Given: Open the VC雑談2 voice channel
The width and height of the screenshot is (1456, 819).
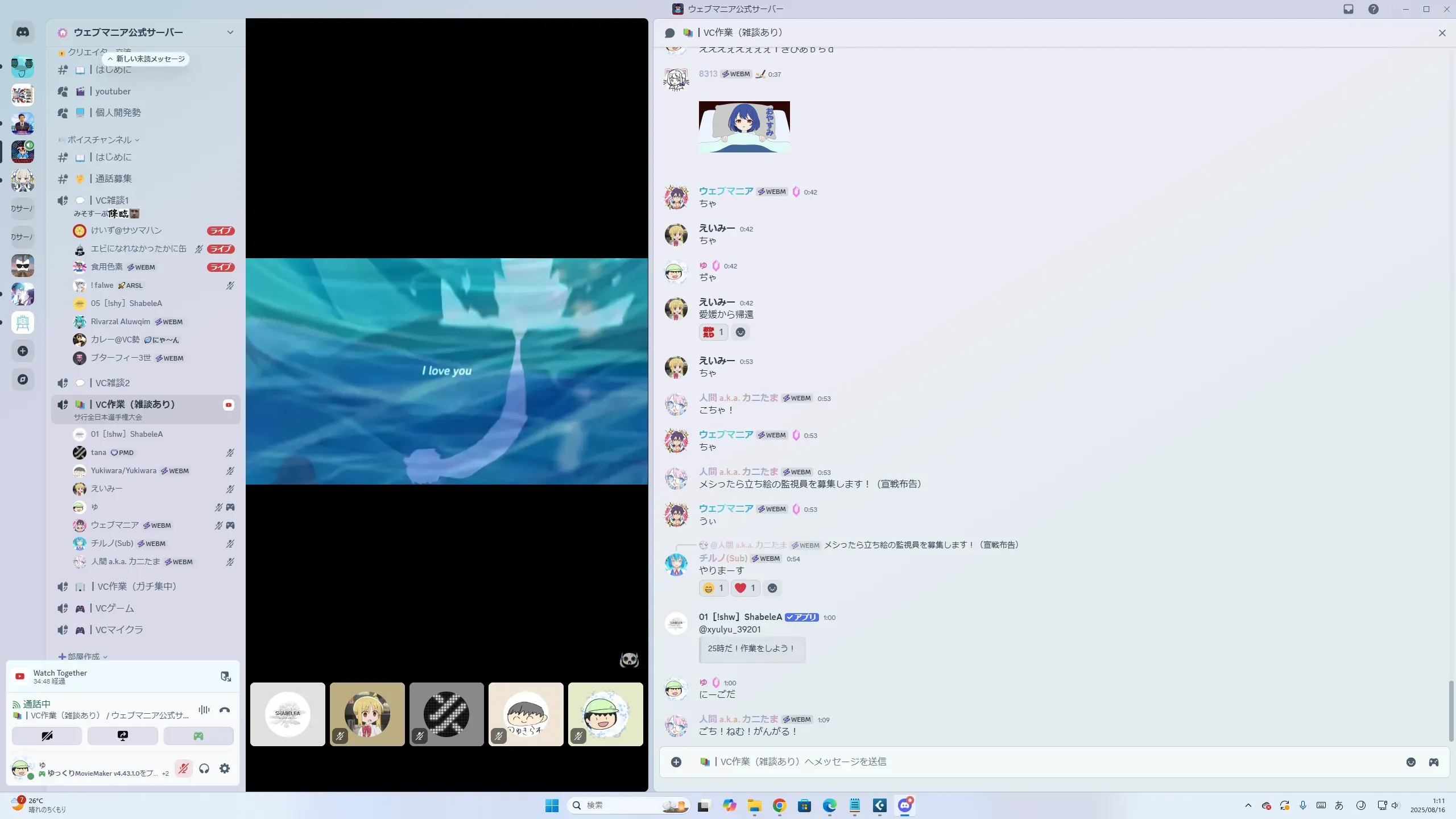Looking at the screenshot, I should pyautogui.click(x=113, y=383).
